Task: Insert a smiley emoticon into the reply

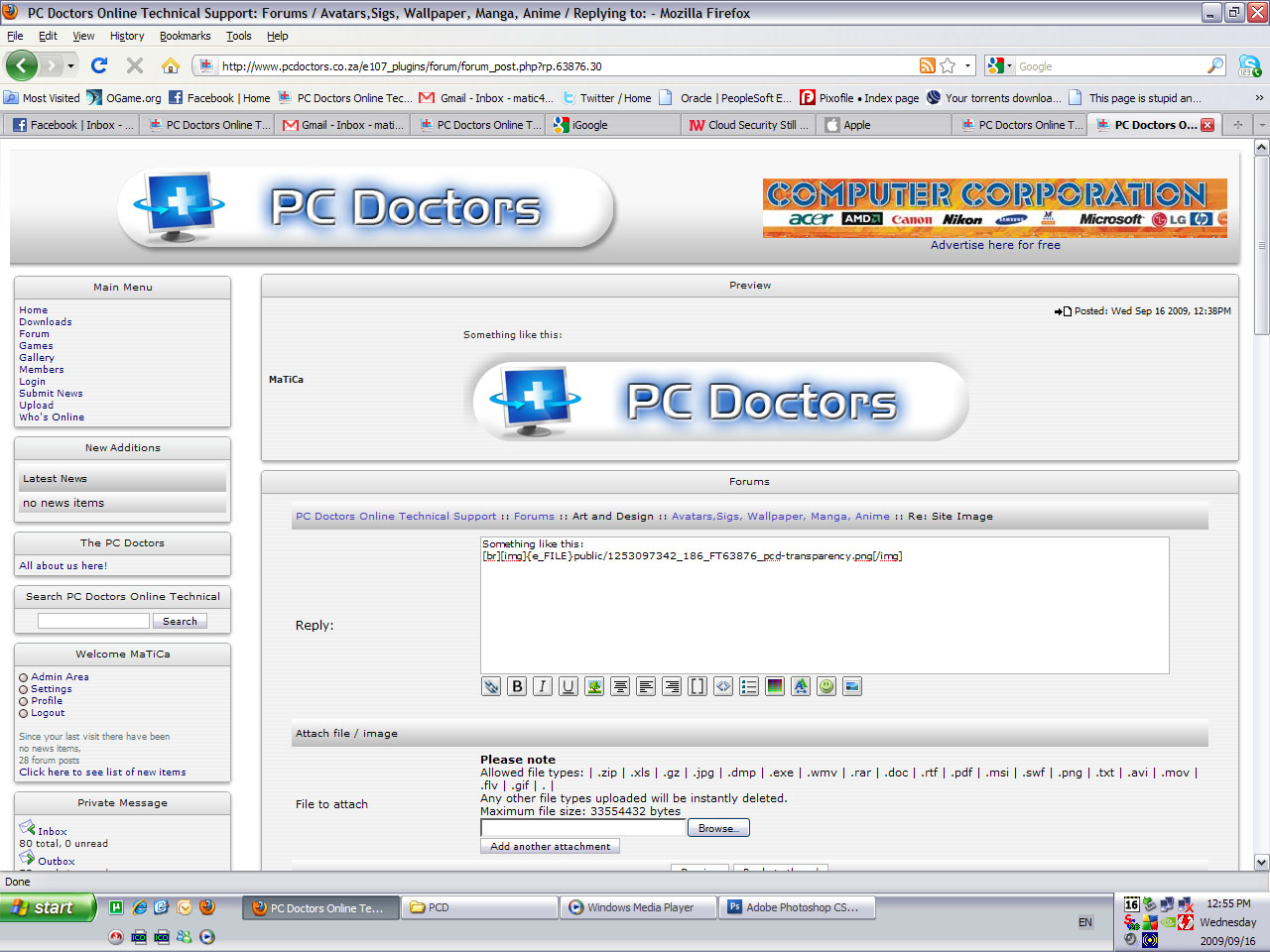Action: click(x=826, y=686)
